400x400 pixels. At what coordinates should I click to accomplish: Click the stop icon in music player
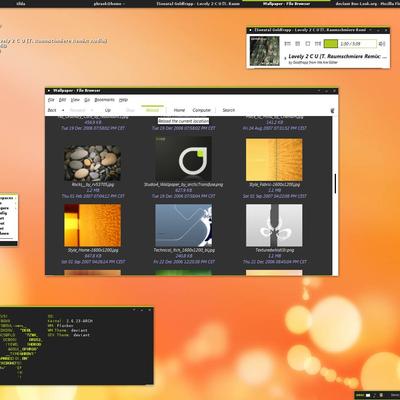point(308,44)
